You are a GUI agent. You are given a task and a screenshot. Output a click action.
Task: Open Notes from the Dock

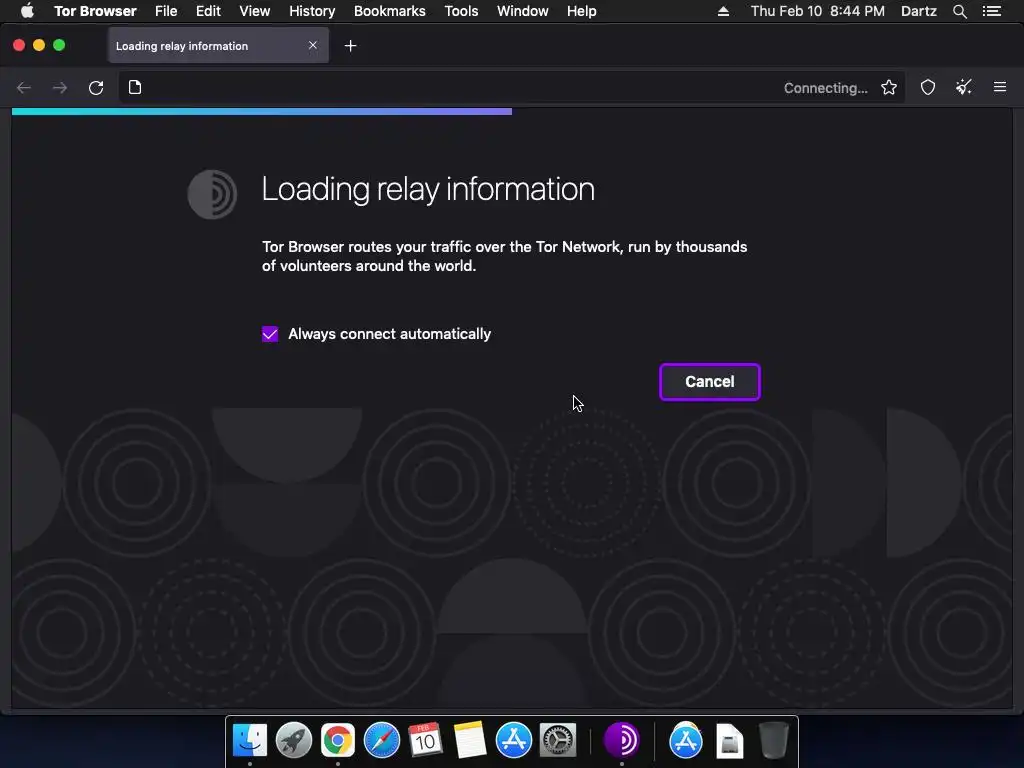(470, 740)
